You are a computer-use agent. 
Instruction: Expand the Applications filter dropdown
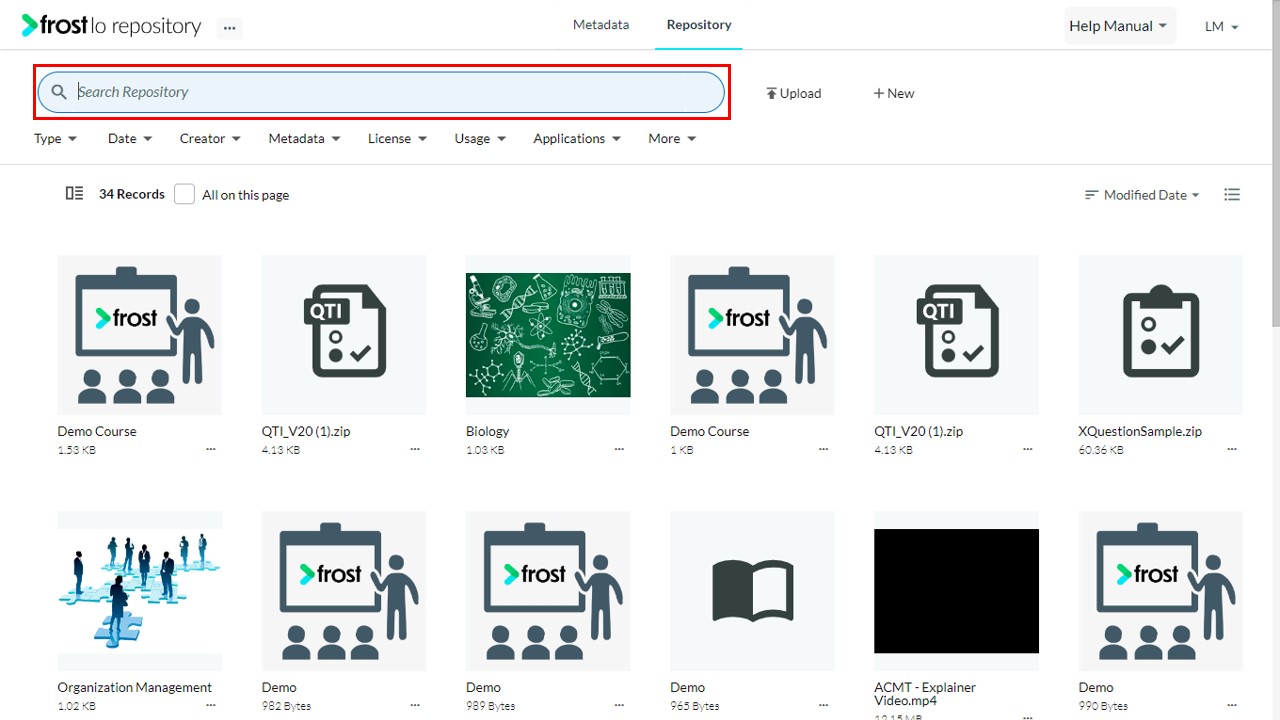577,139
